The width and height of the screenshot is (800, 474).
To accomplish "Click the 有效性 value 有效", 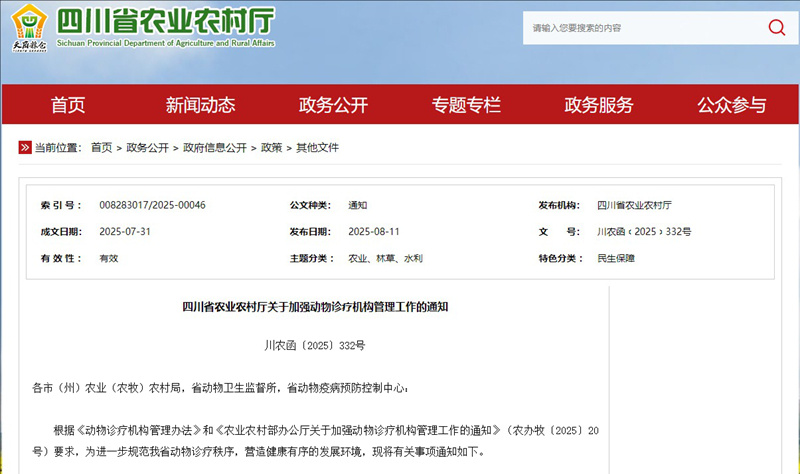I will click(109, 258).
